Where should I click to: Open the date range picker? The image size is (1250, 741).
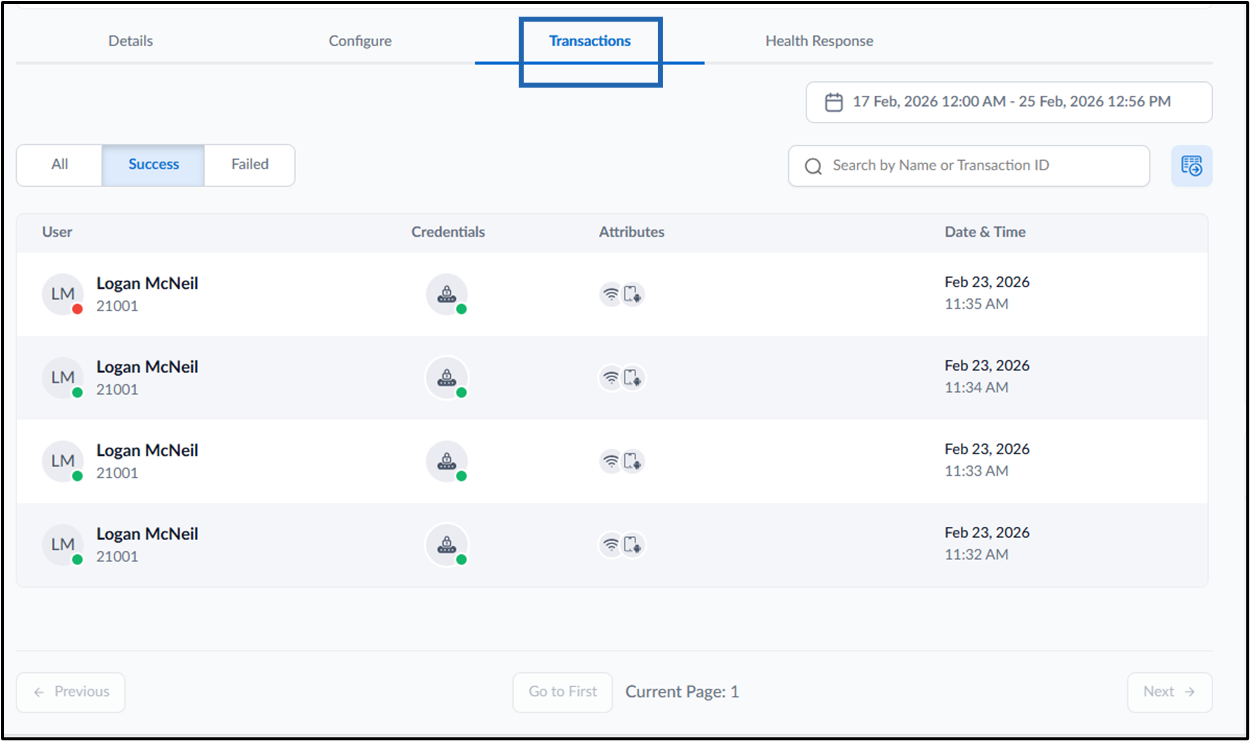click(x=1009, y=102)
